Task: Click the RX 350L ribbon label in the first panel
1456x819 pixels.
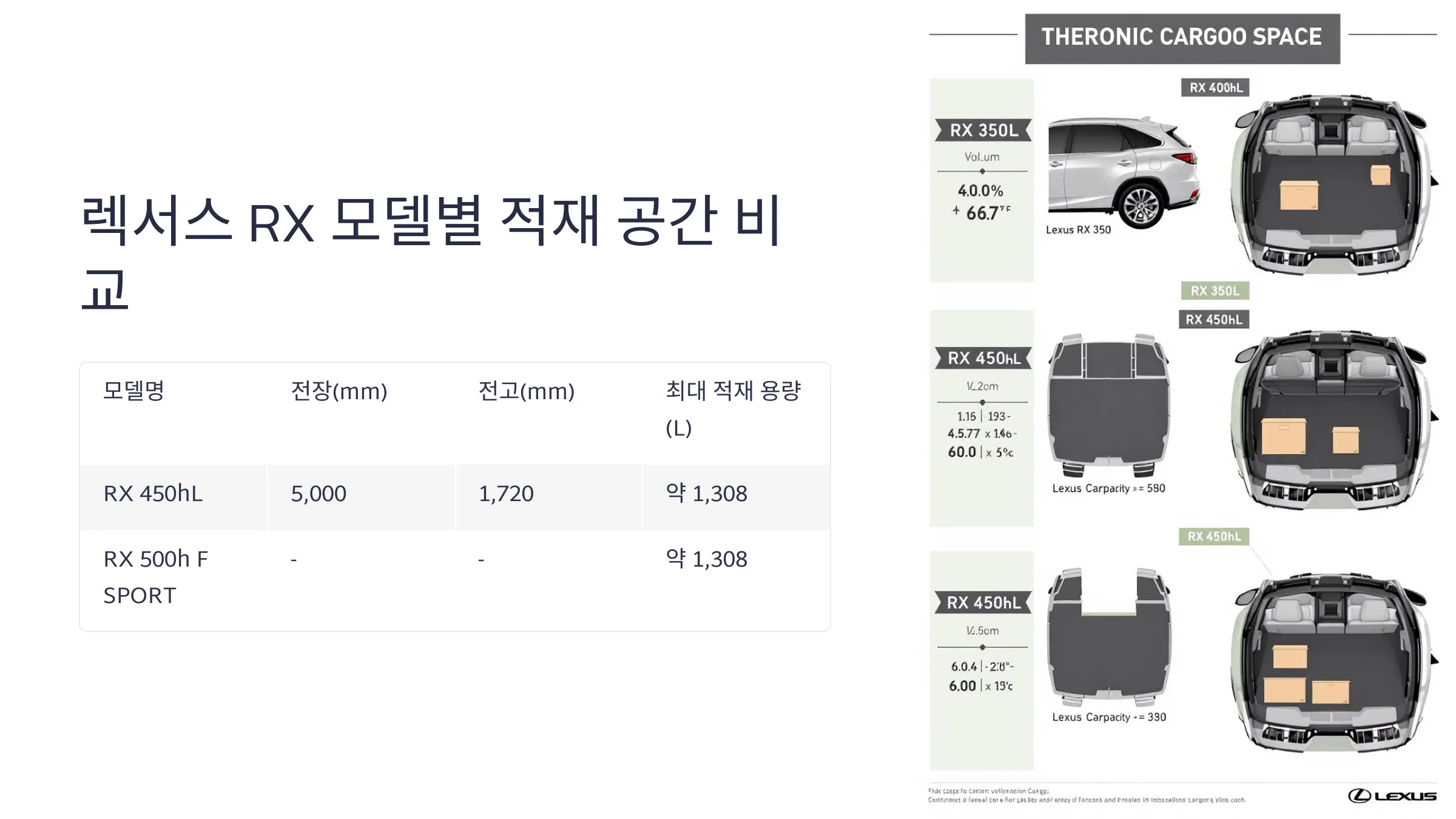Action: click(x=983, y=130)
